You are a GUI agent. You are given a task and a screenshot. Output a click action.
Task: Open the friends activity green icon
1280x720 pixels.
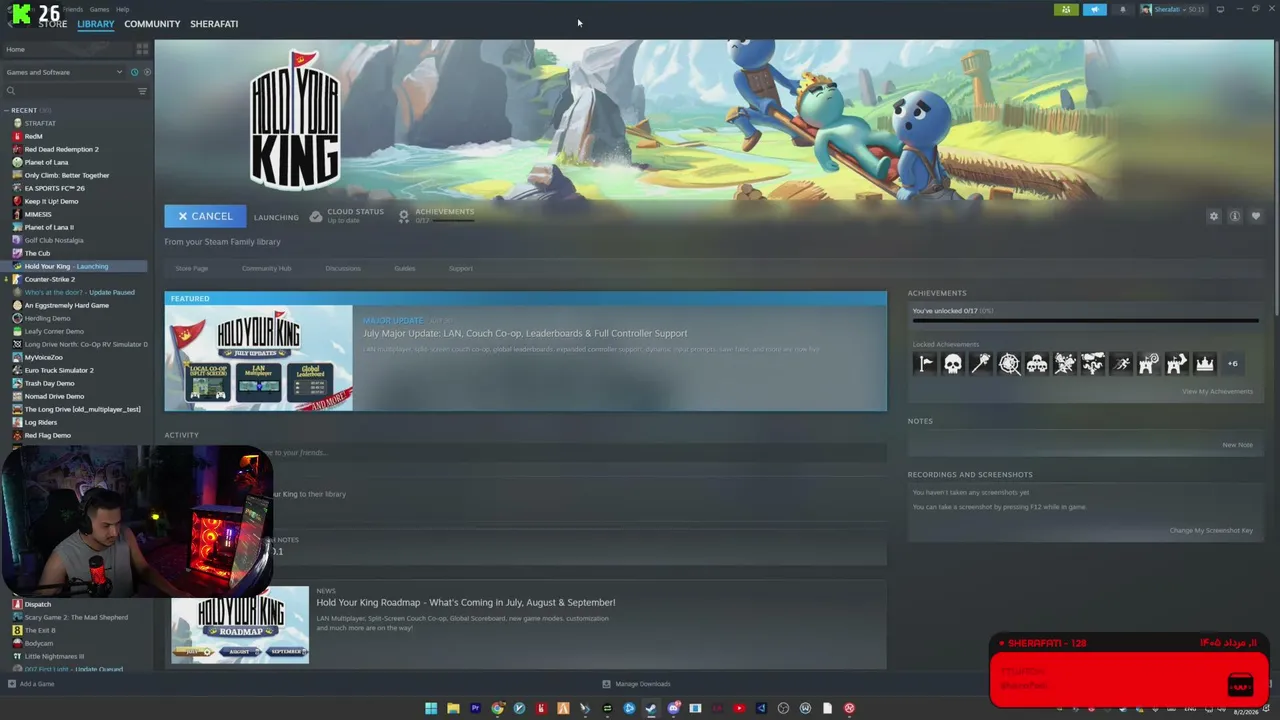coord(1066,10)
